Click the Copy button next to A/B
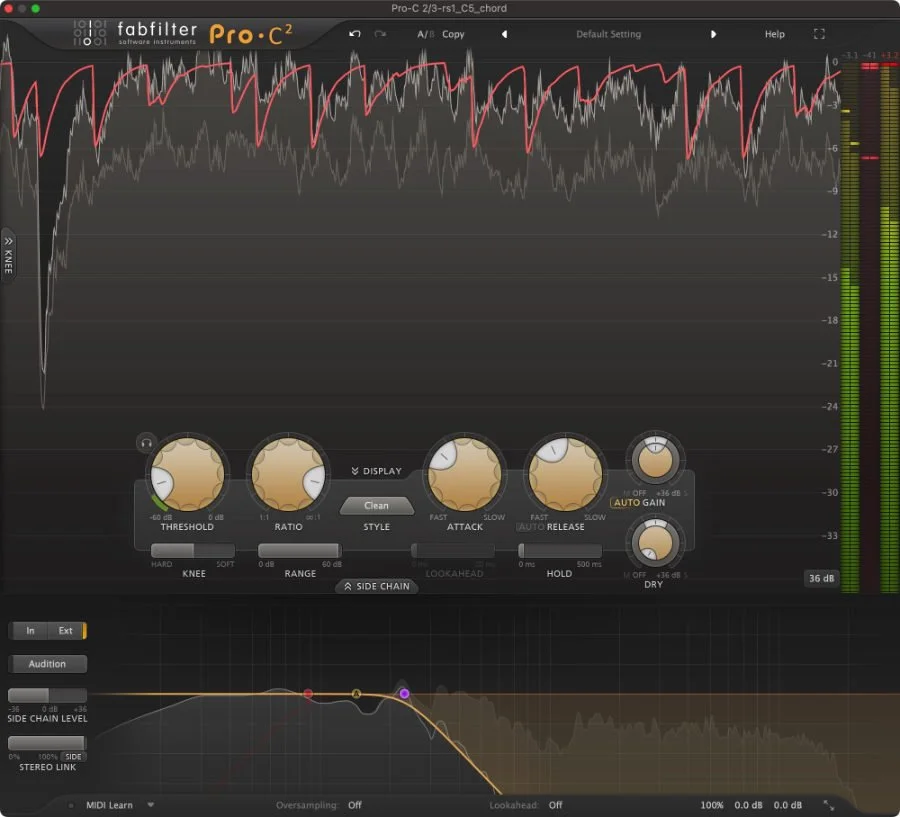The width and height of the screenshot is (900, 817). [x=453, y=33]
